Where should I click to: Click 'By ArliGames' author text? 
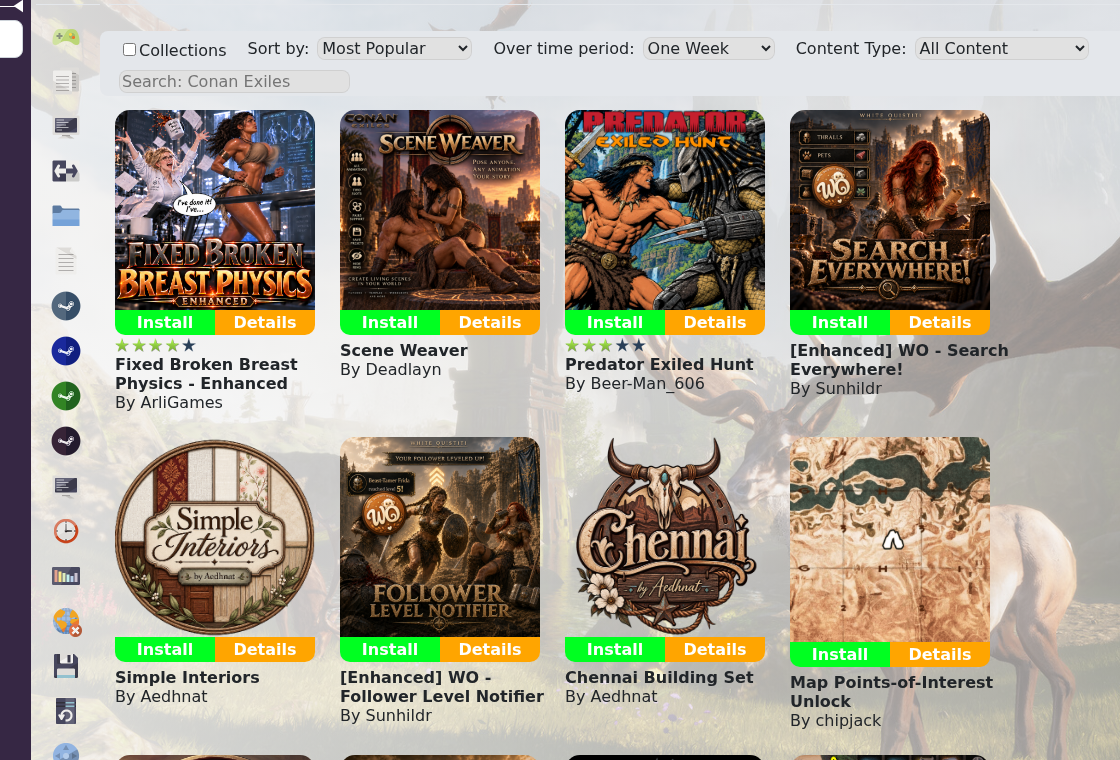click(x=169, y=402)
